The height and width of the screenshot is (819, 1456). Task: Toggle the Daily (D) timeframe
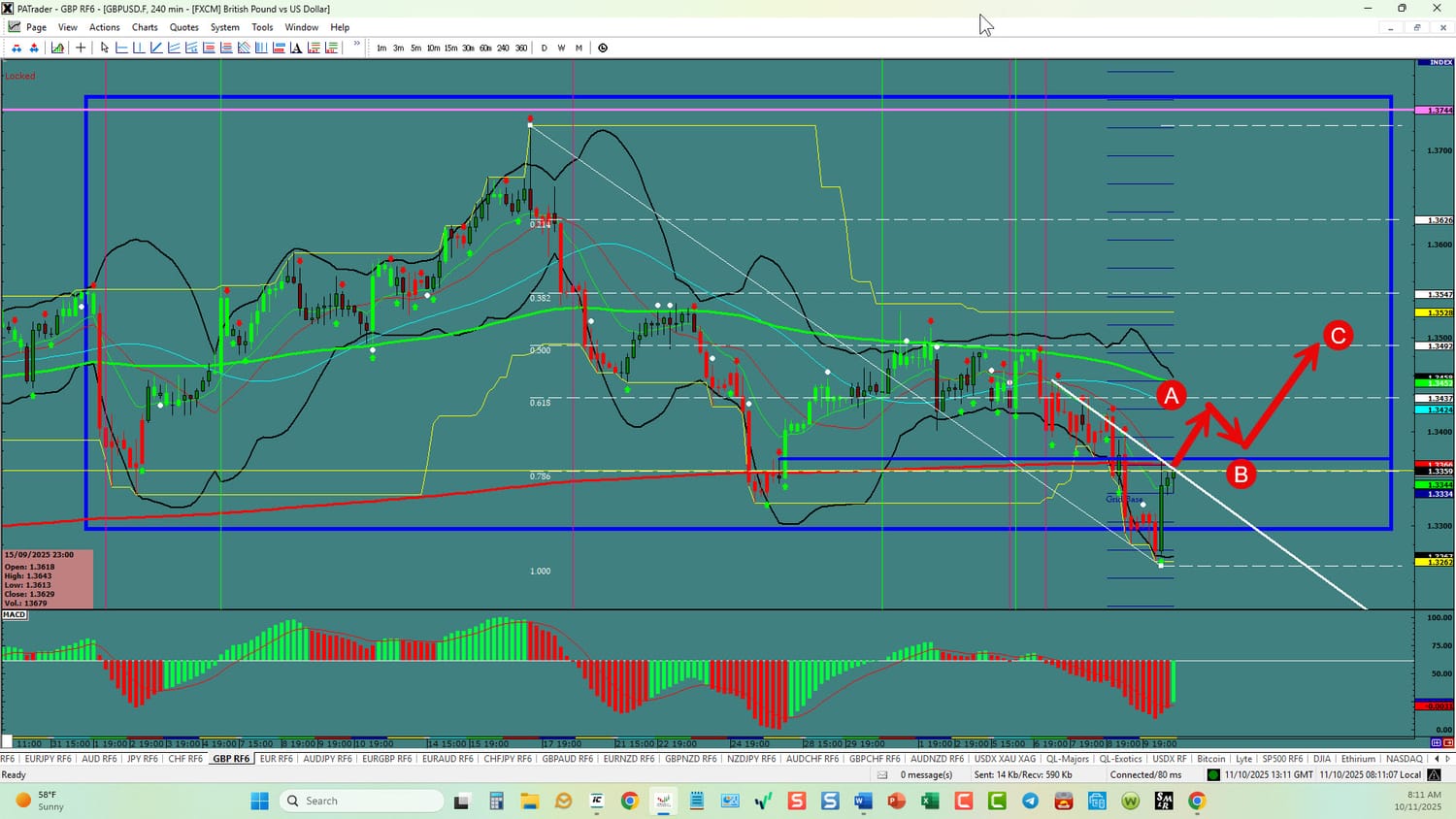[x=544, y=48]
